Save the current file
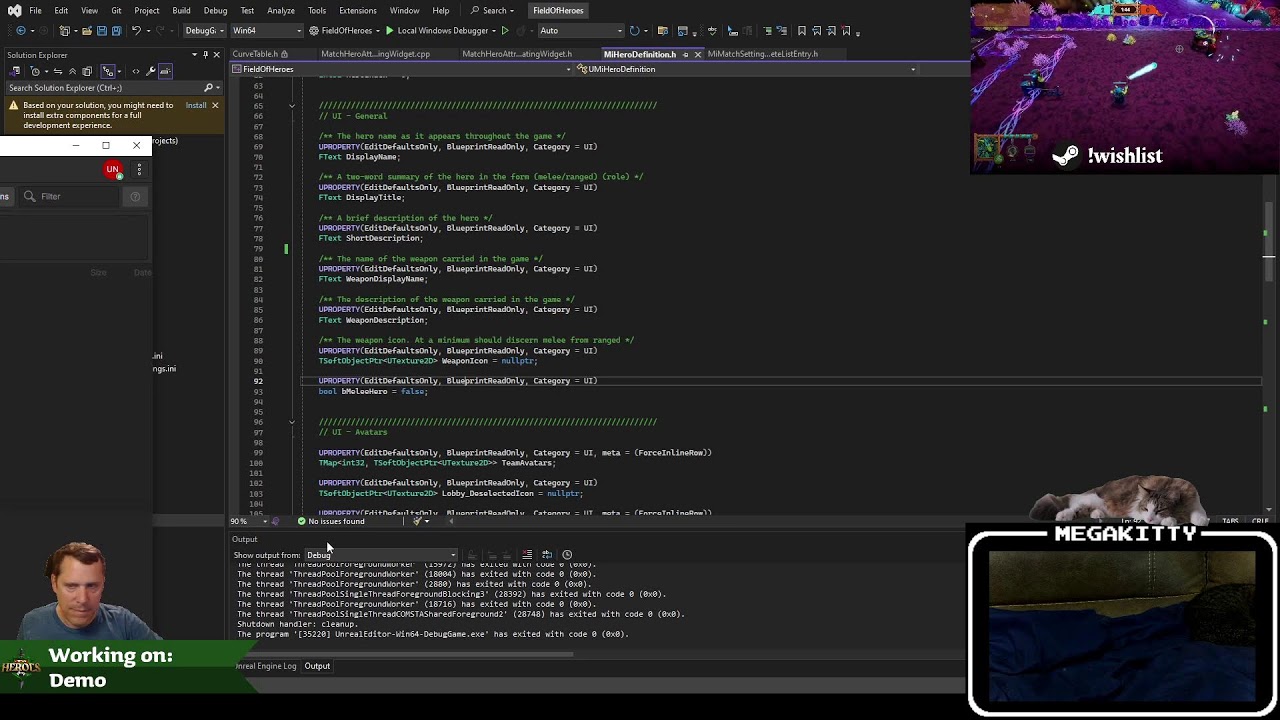The image size is (1280, 720). pos(102,31)
